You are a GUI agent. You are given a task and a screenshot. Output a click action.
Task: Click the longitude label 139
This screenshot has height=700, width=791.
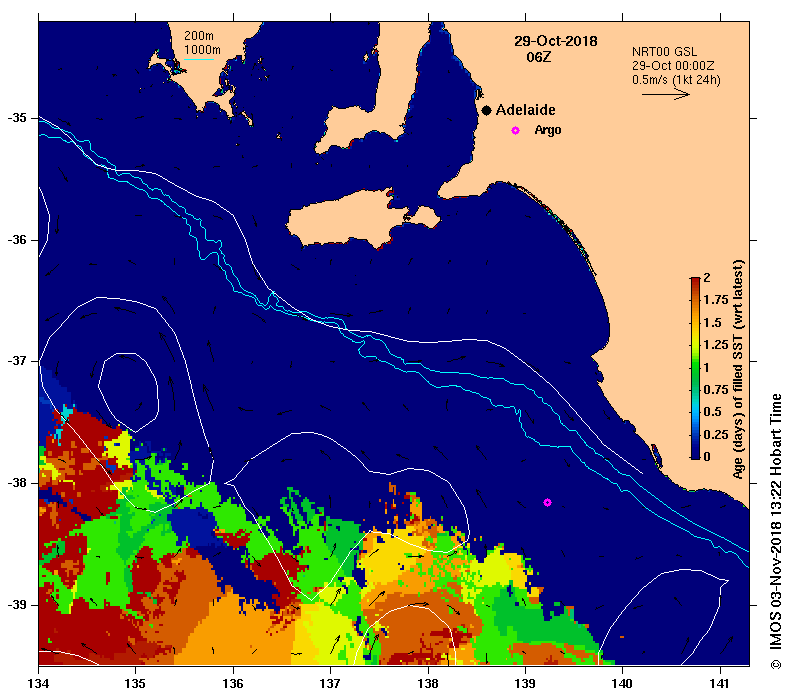(525, 683)
